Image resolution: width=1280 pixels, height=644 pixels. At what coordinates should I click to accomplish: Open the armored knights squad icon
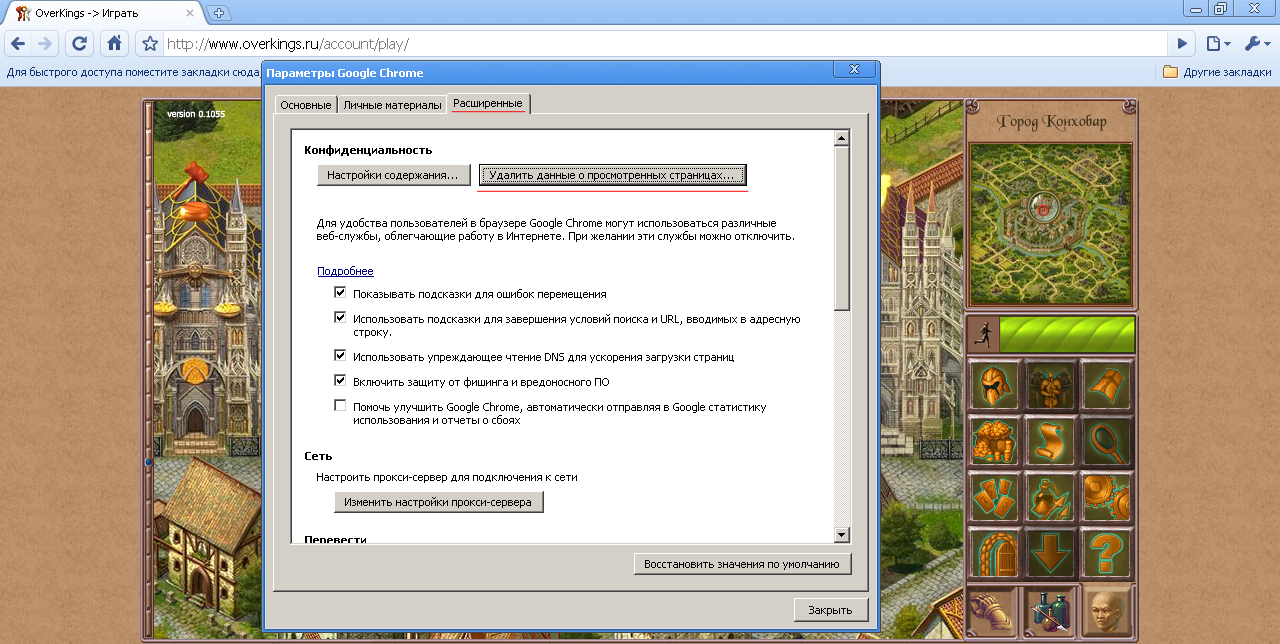coord(1051,385)
